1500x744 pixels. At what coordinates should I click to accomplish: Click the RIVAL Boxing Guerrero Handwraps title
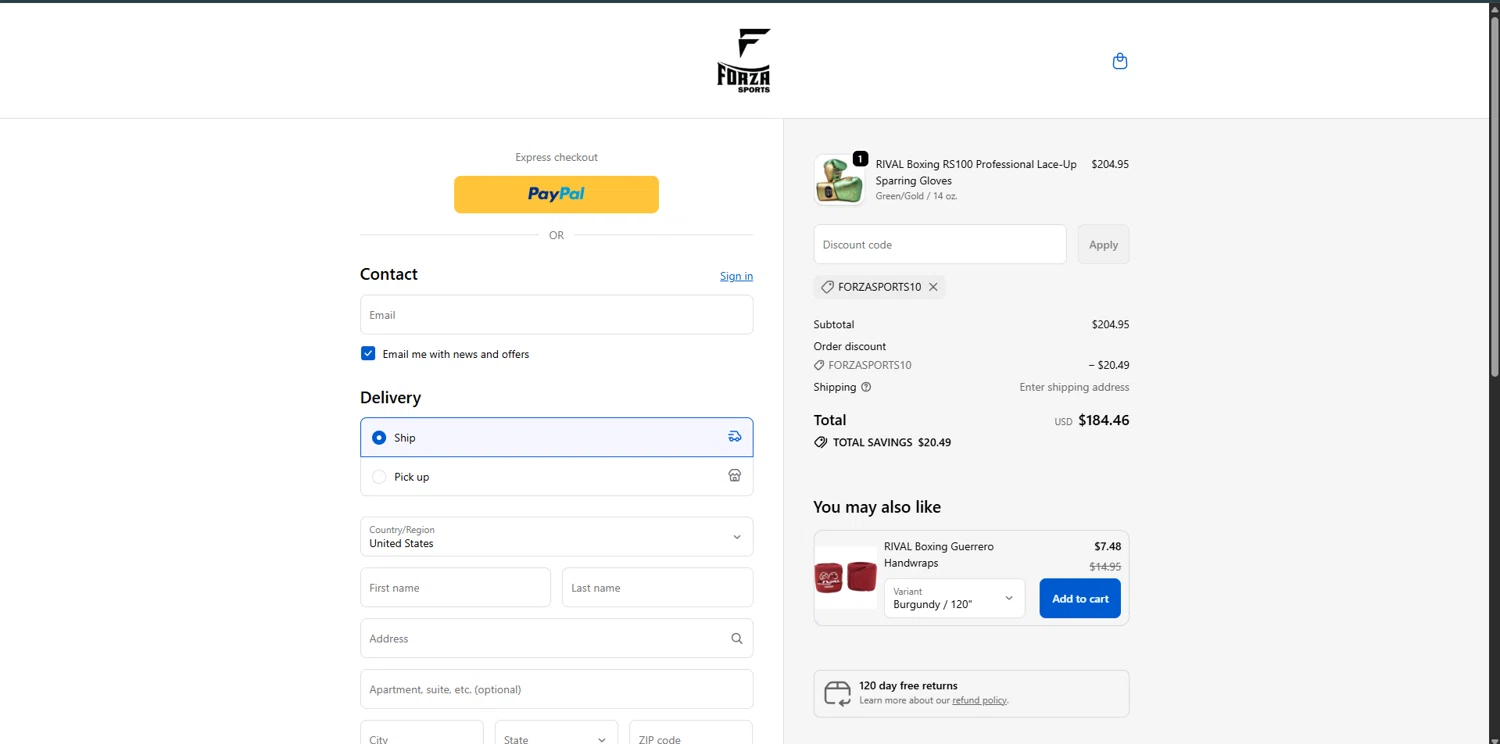tap(939, 554)
